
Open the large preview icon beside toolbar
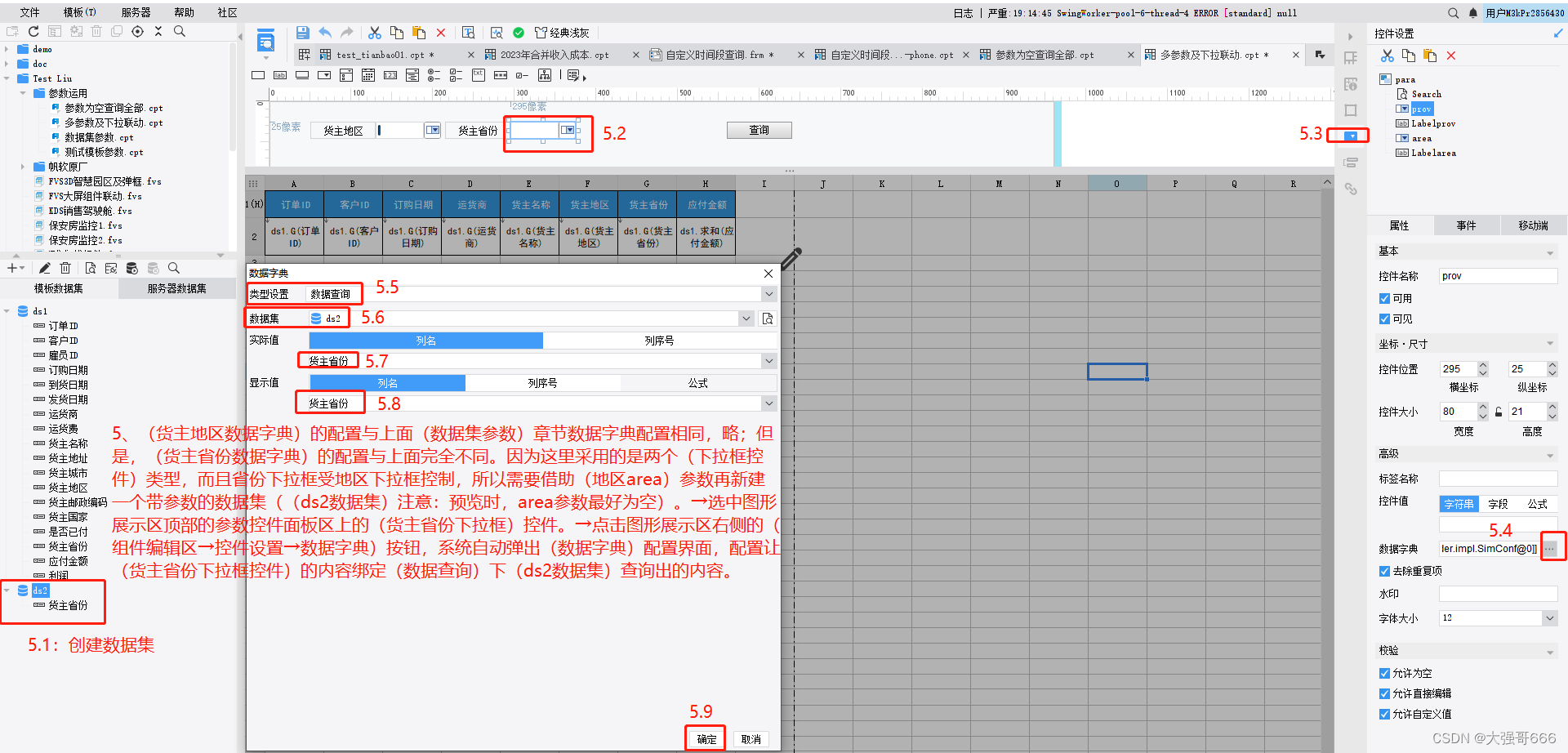(x=265, y=41)
